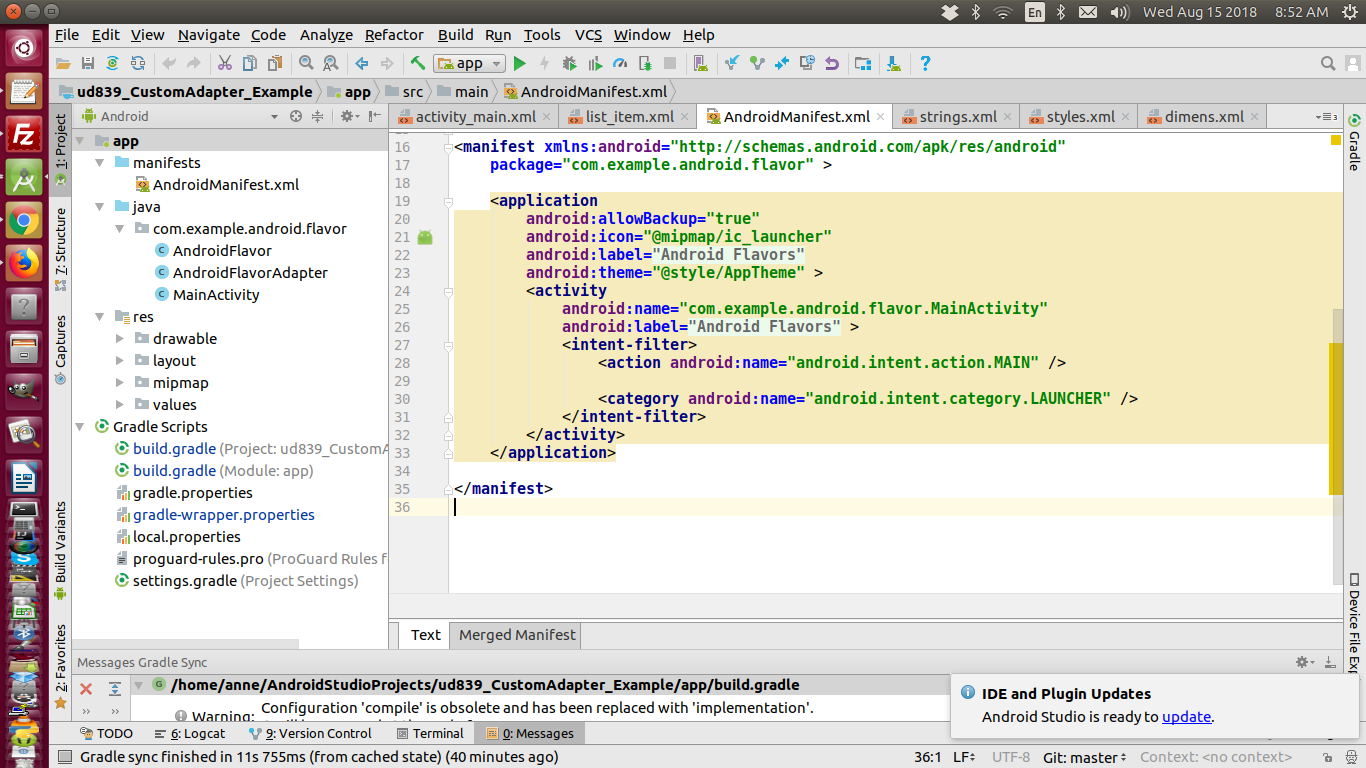The width and height of the screenshot is (1366, 768).
Task: Collapse the java folder arrow
Action: tap(100, 207)
